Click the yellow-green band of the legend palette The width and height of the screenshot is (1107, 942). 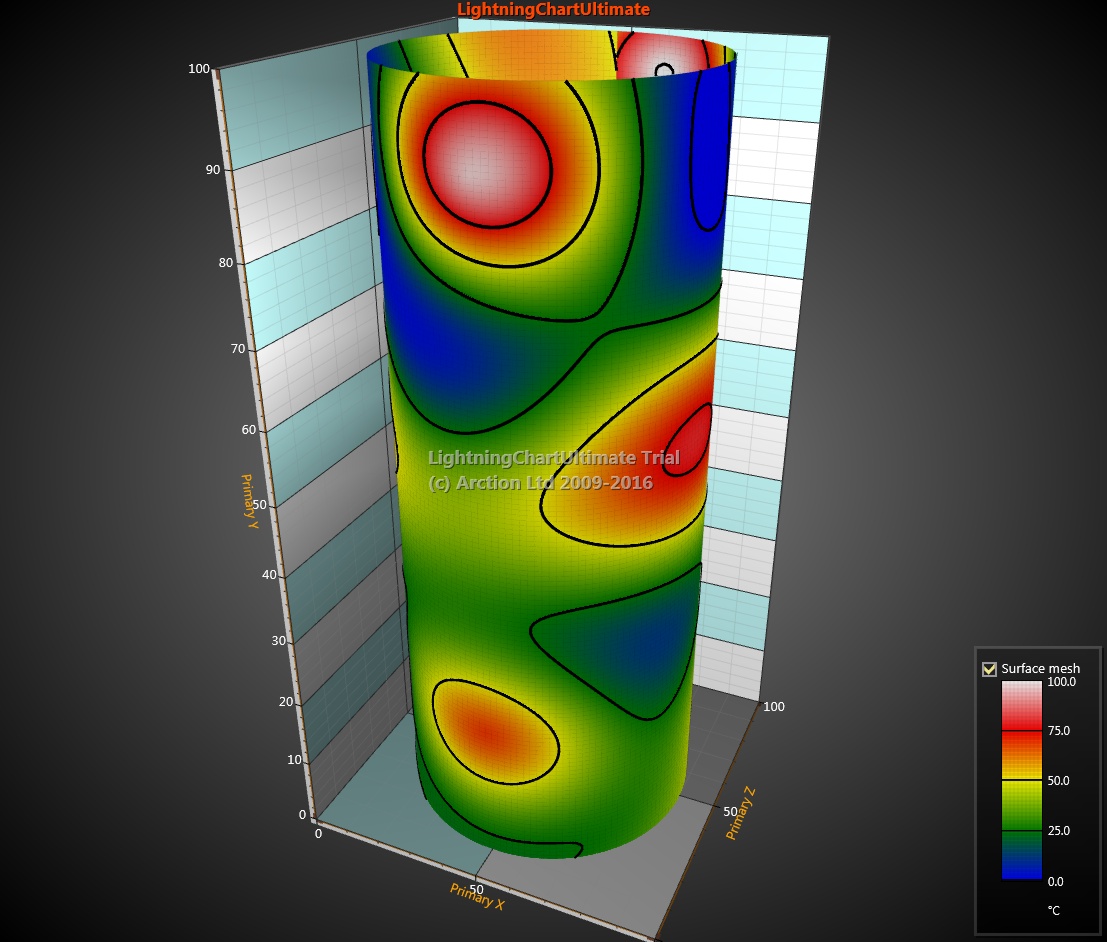1022,805
